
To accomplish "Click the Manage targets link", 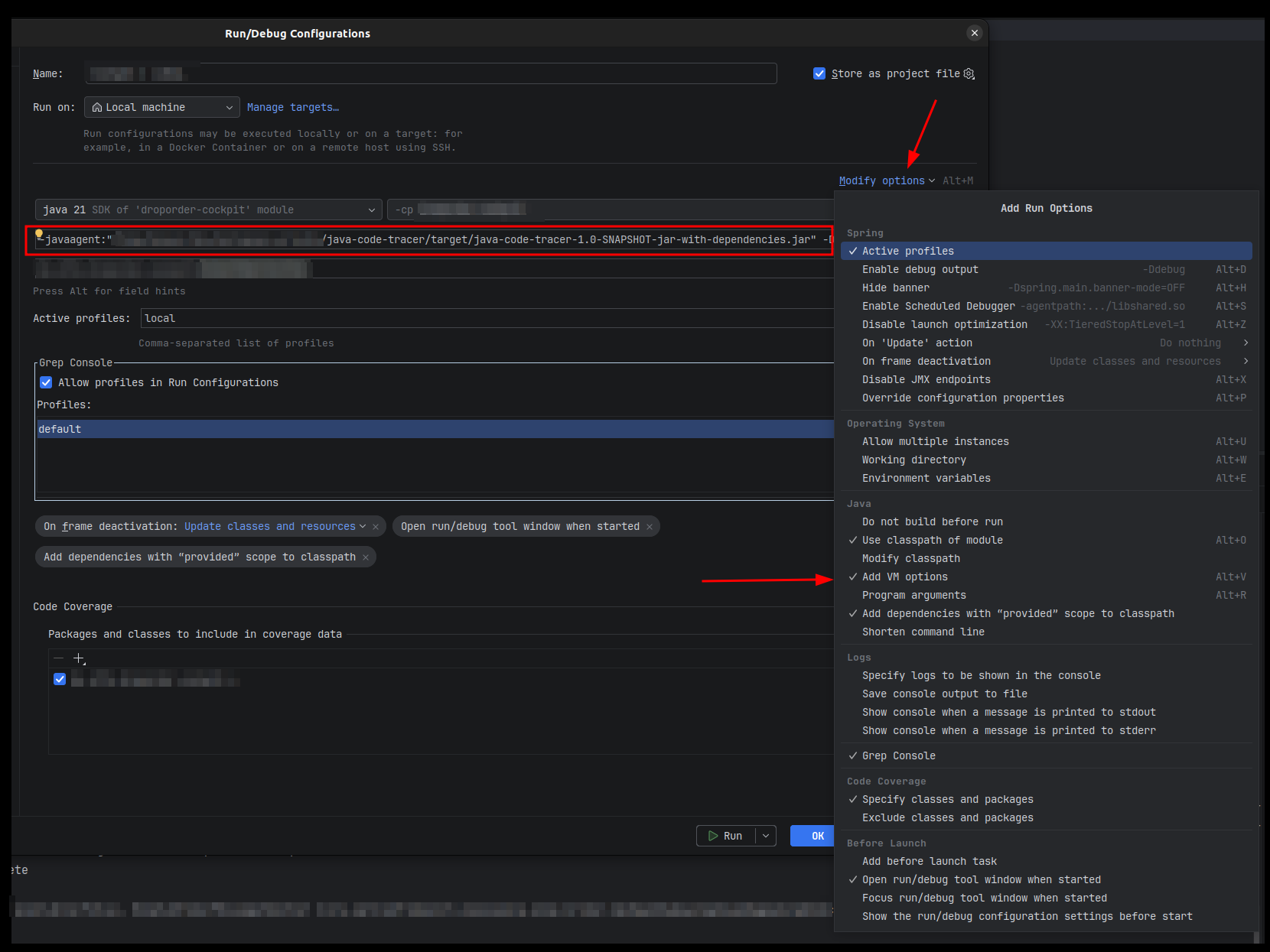I will click(x=292, y=107).
